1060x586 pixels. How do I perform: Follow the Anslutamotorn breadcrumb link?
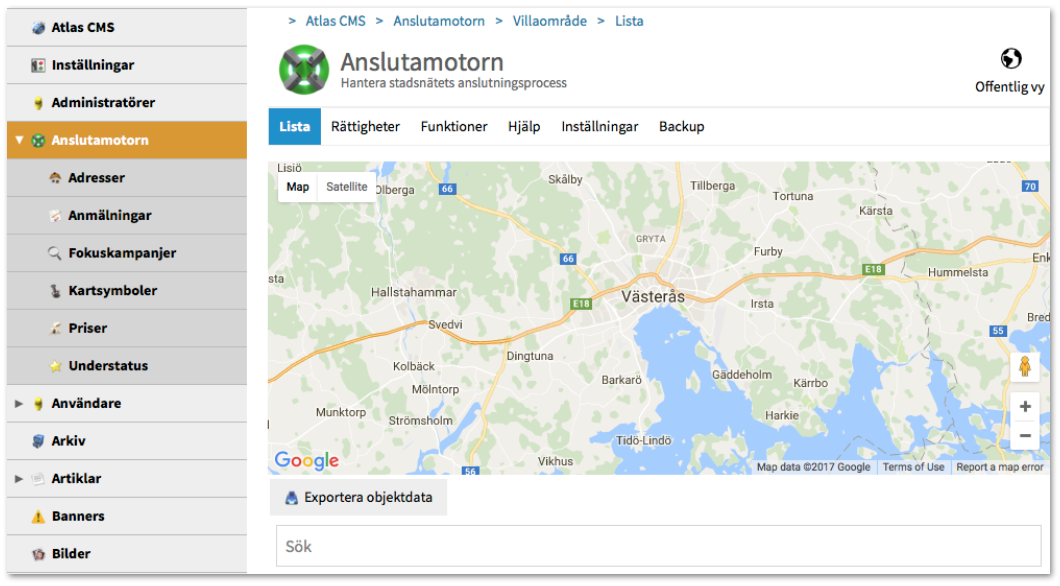coord(439,21)
